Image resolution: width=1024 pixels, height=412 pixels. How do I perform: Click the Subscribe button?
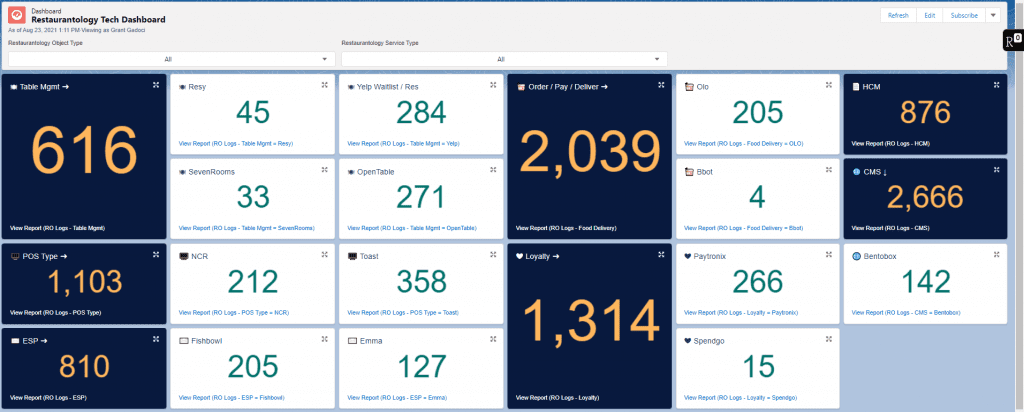tap(964, 15)
